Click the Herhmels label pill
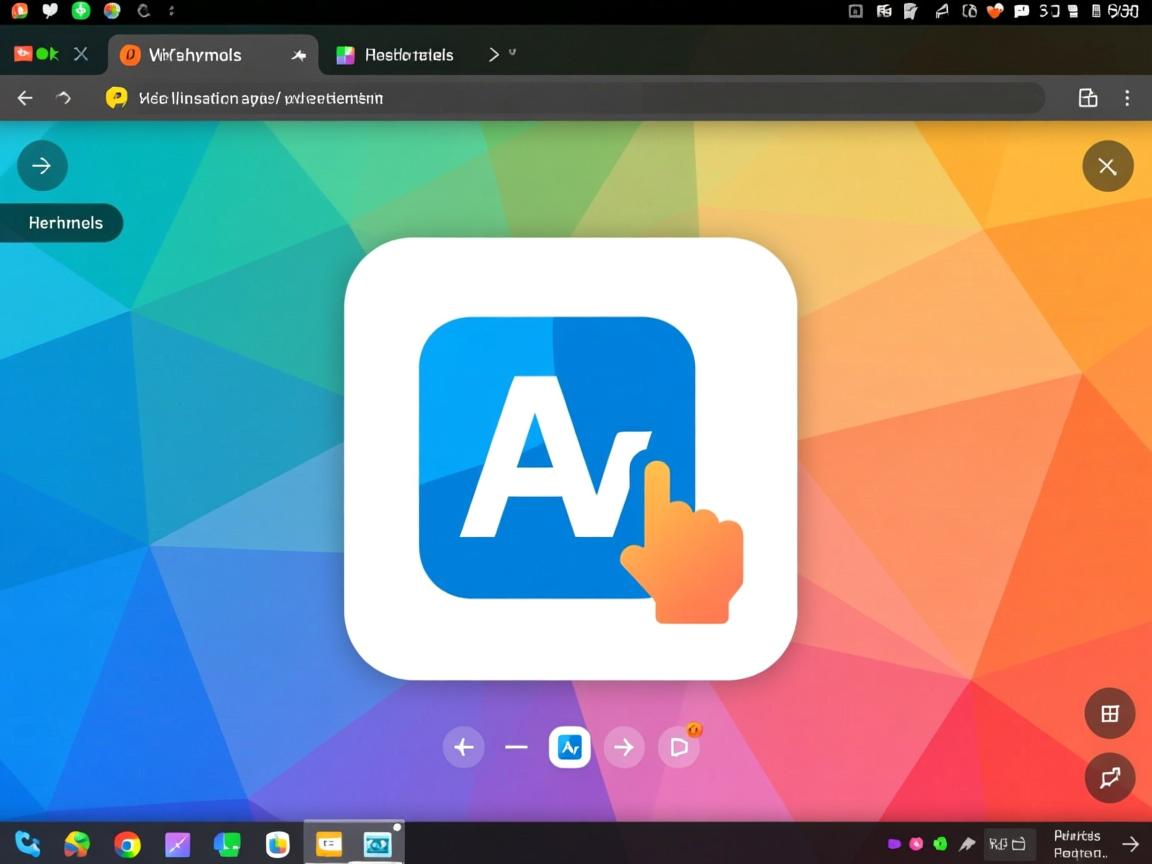 tap(63, 223)
